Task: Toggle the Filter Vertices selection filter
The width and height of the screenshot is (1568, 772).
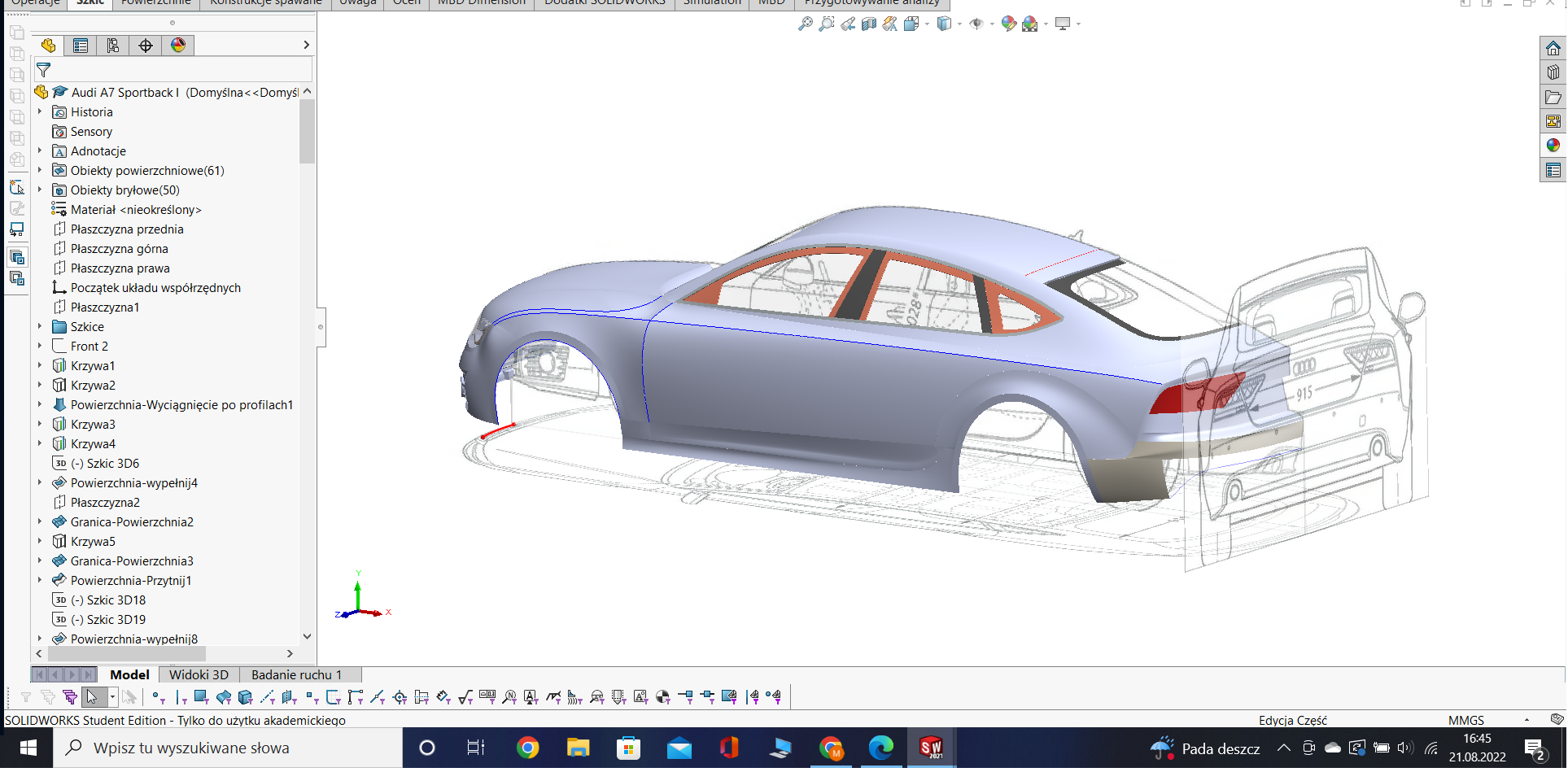Action: (158, 697)
